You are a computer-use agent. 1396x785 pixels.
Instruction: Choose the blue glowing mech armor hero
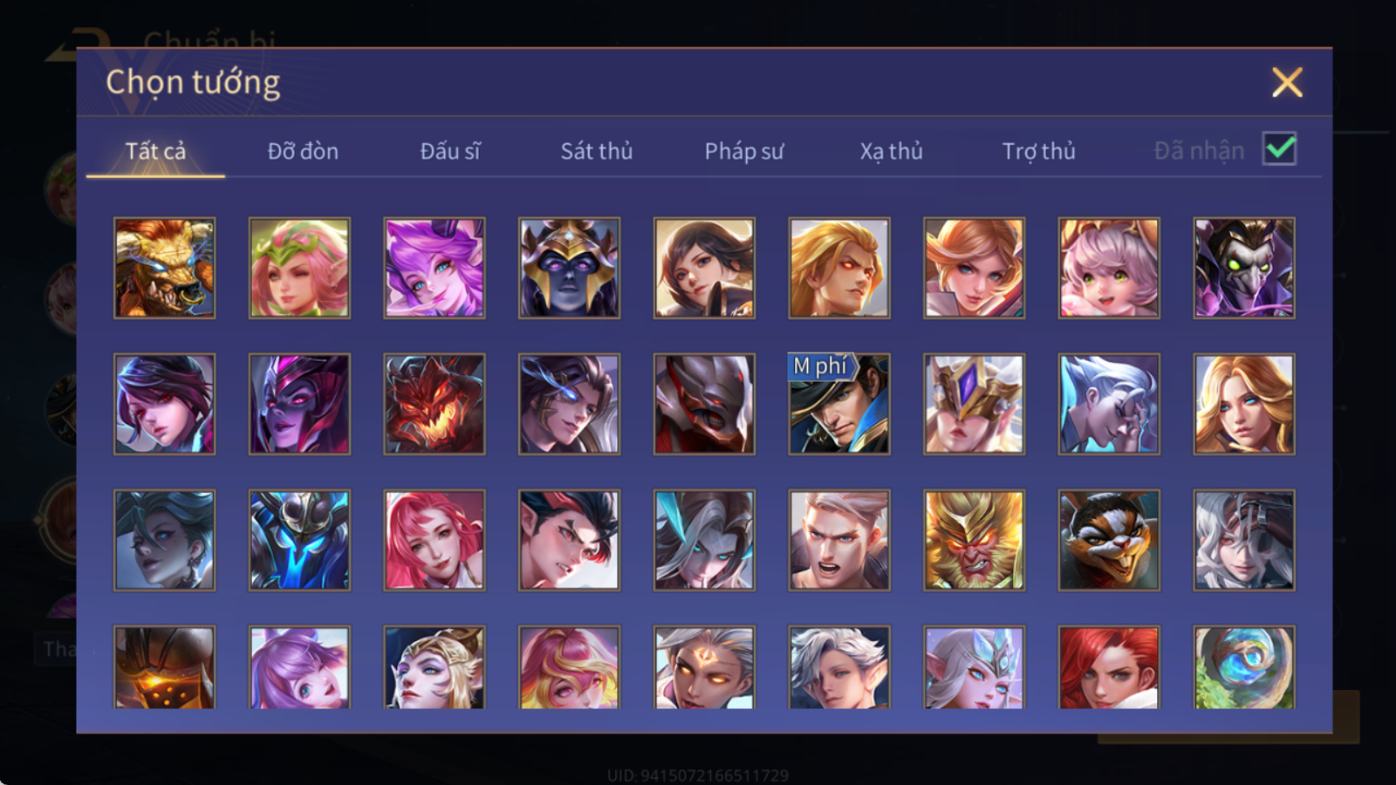click(x=299, y=540)
